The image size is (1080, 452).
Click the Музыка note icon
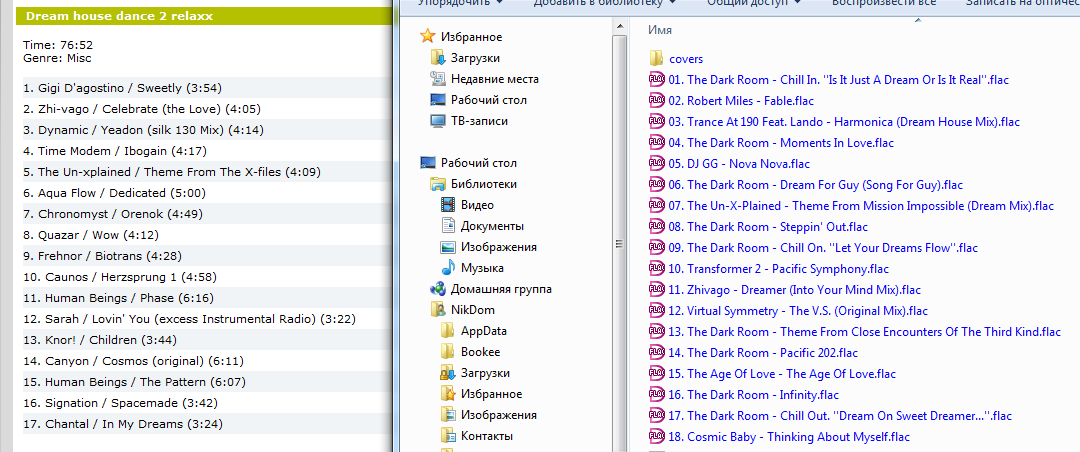(448, 268)
